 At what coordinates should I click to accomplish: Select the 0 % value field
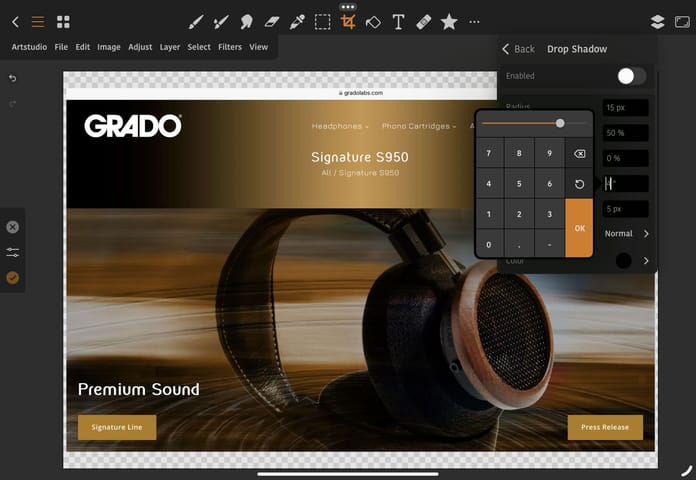625,158
